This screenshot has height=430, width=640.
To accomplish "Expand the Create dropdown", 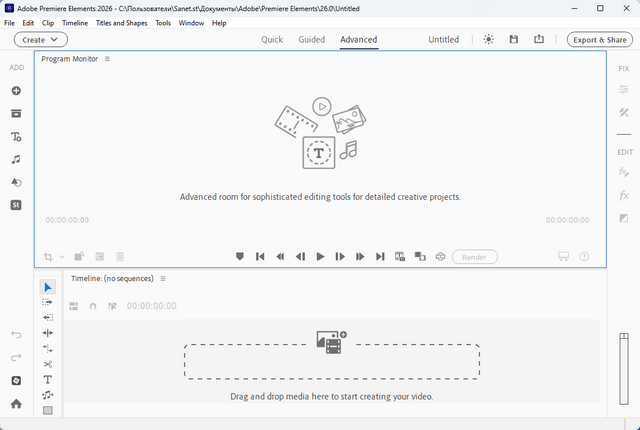I will point(41,40).
